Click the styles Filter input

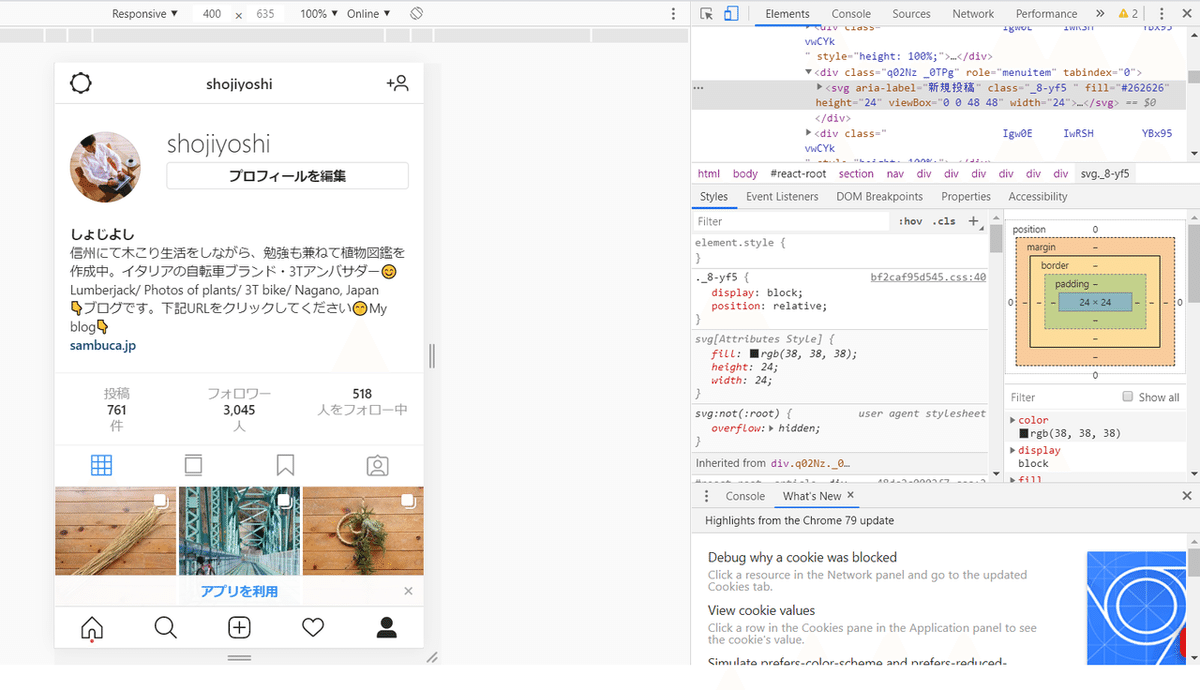coord(790,221)
